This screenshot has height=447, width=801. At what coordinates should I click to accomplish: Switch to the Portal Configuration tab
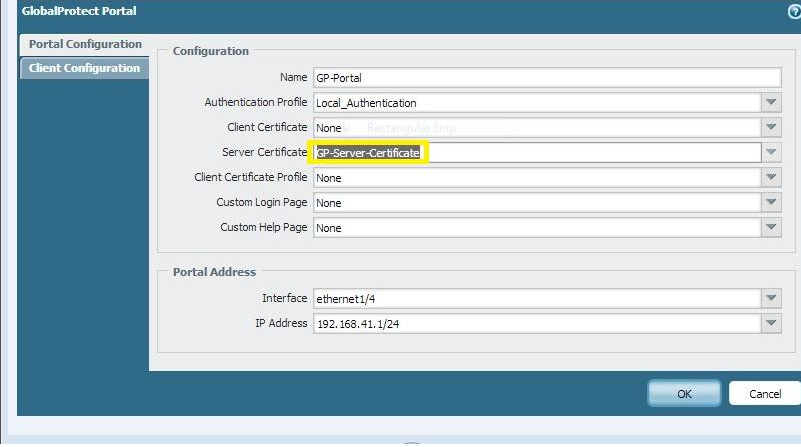84,45
